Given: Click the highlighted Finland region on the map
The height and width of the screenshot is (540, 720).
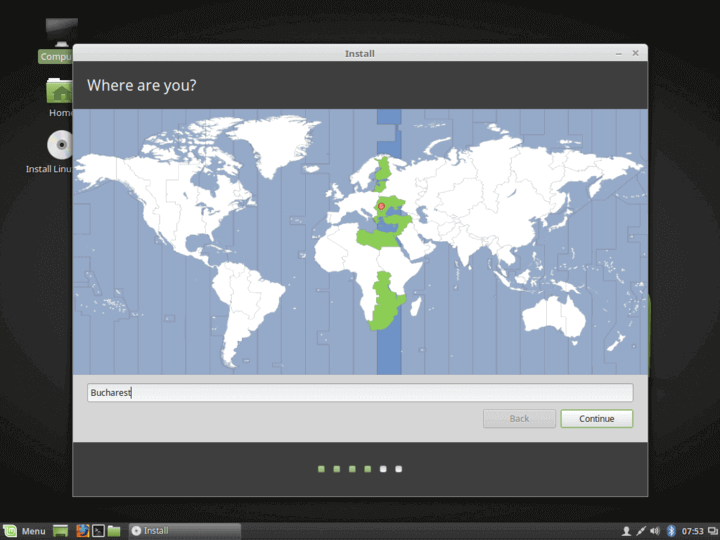Looking at the screenshot, I should 383,169.
